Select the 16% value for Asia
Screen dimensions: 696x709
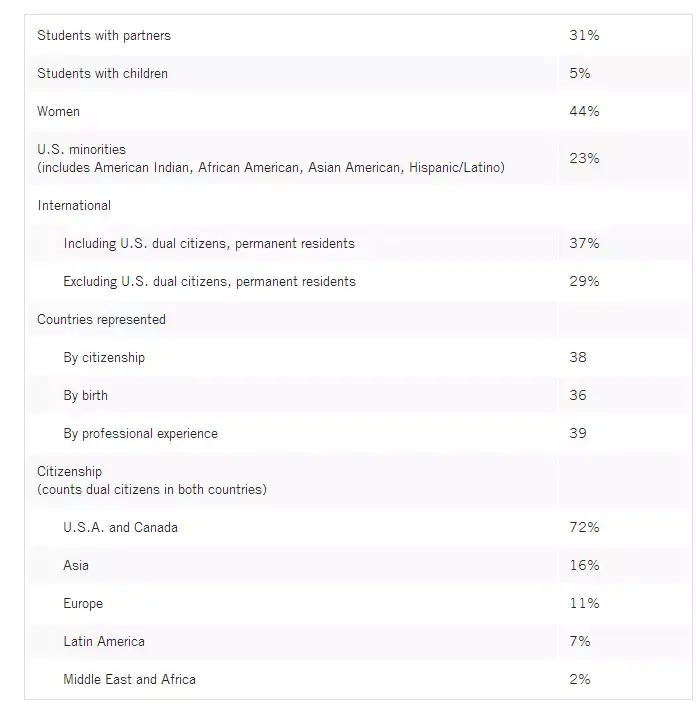click(x=584, y=566)
